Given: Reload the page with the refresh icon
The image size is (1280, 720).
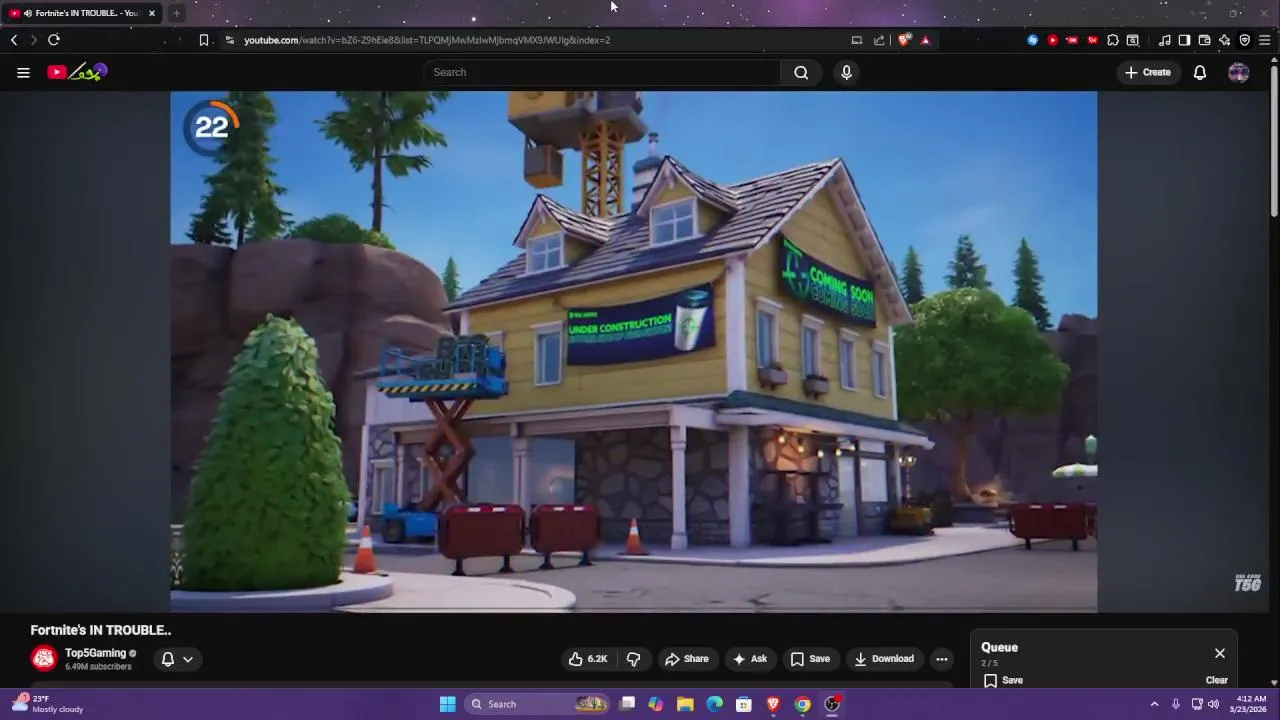Looking at the screenshot, I should coord(54,40).
